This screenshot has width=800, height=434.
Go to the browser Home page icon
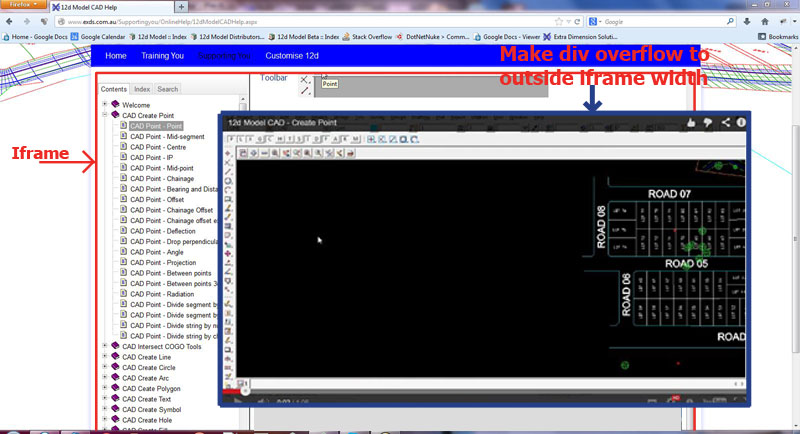[764, 21]
